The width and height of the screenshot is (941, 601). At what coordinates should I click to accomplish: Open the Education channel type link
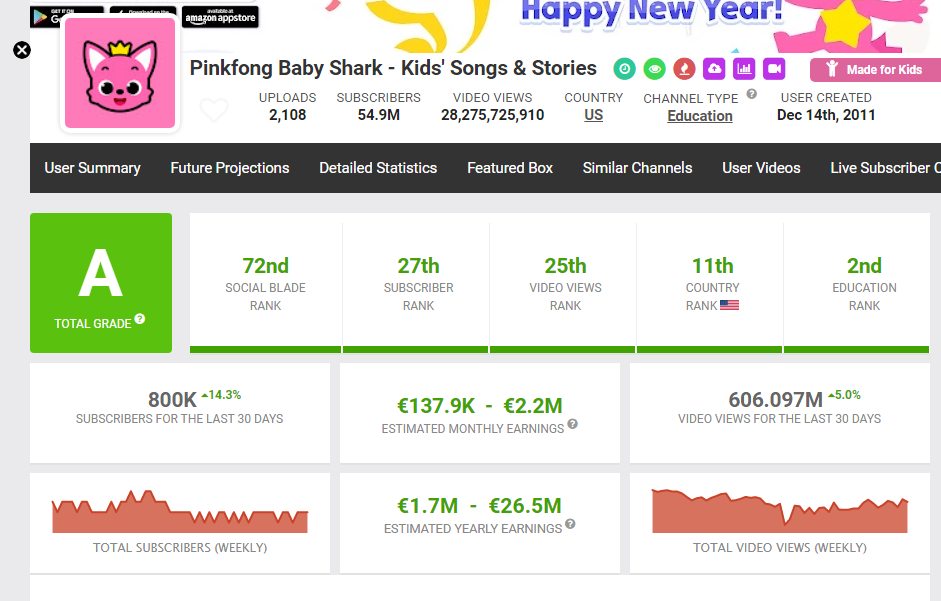pos(700,116)
